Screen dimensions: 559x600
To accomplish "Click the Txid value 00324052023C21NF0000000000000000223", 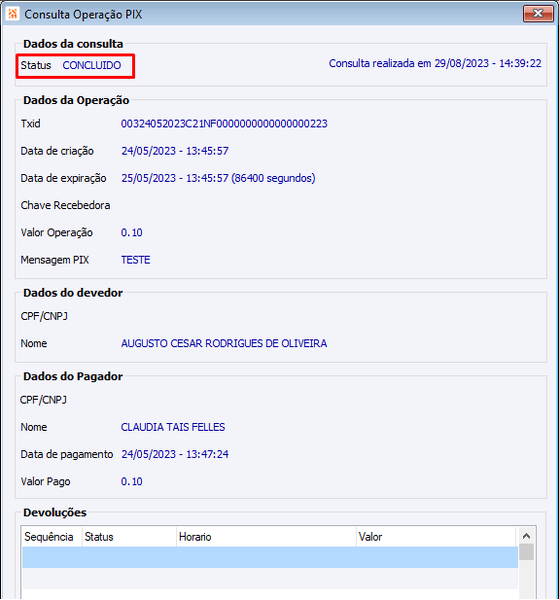I will point(224,124).
